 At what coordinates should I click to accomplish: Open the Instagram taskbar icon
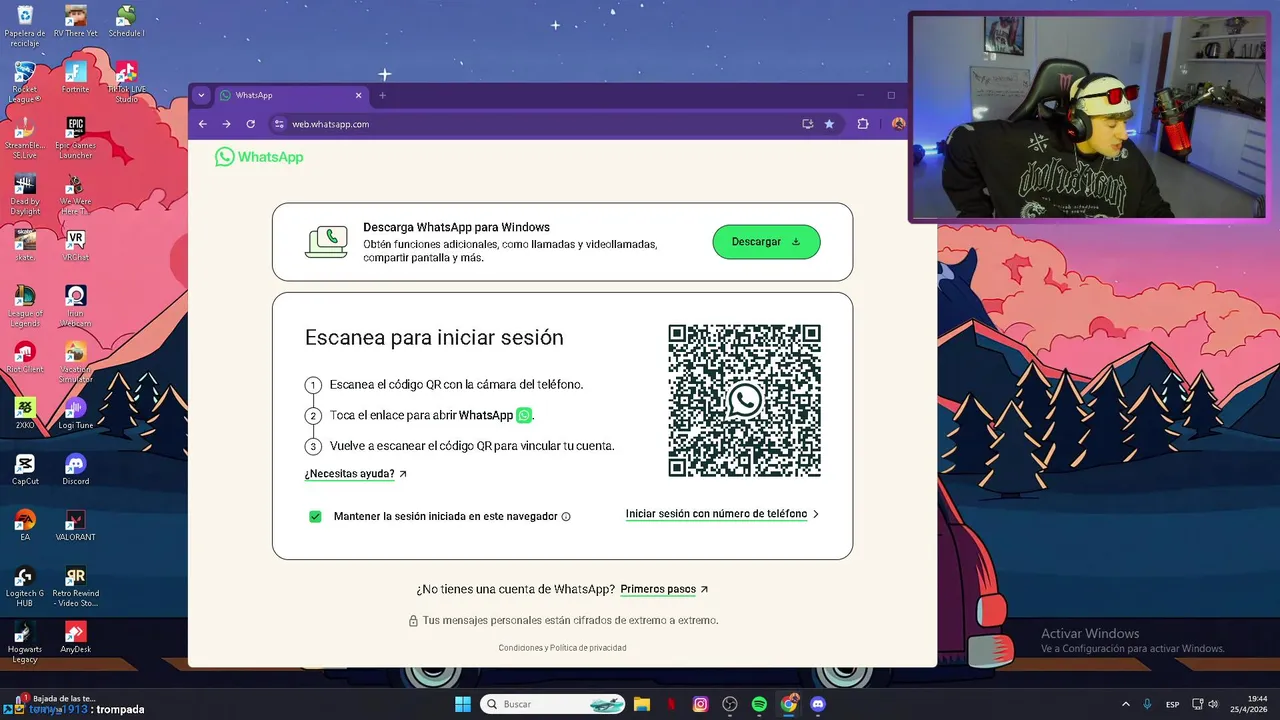point(701,704)
